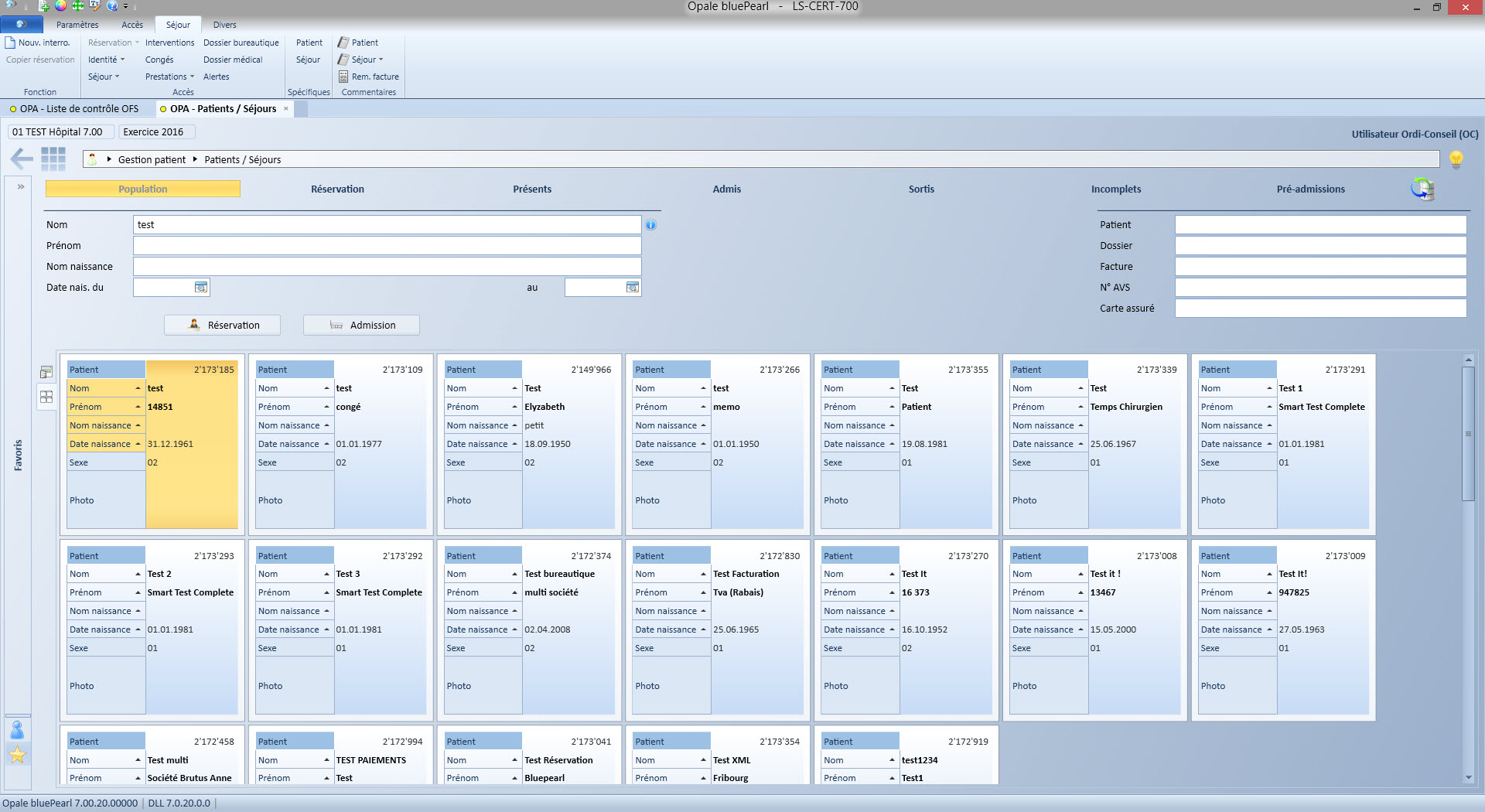Click vertical scrollbar thumb of patient cards
This screenshot has width=1485, height=812.
coord(1468,433)
